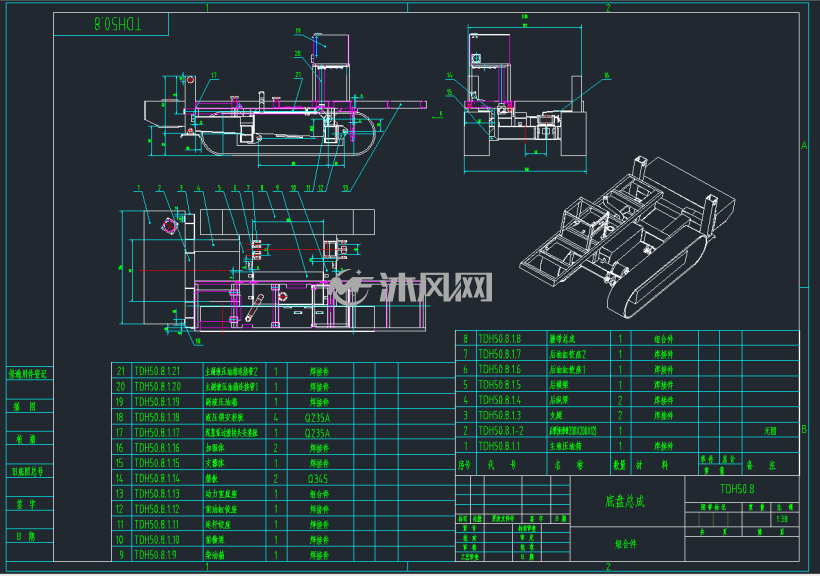Click part code TDH50.8.1.3
This screenshot has height=576, width=820.
tap(499, 415)
